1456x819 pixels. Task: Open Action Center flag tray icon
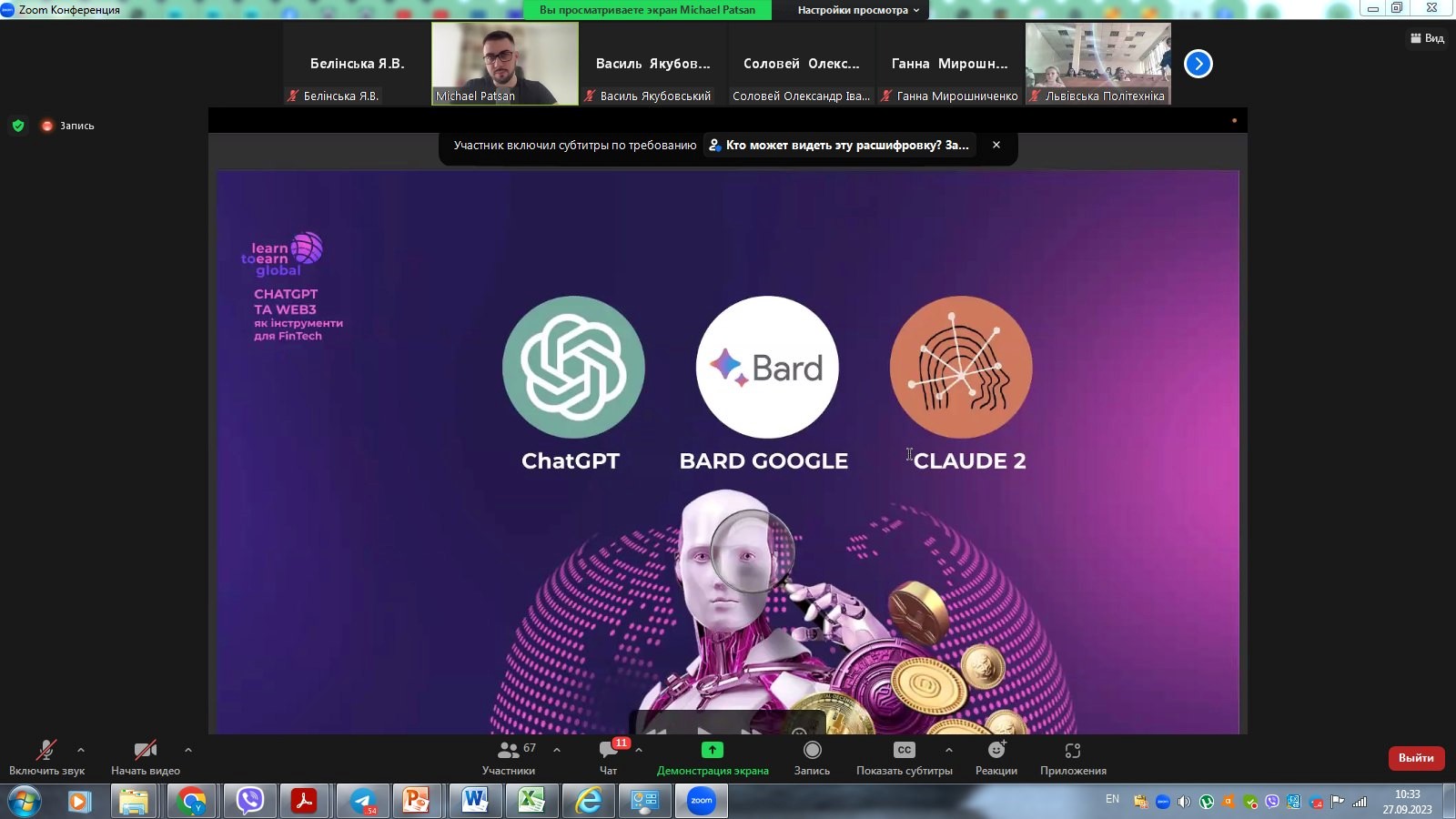pyautogui.click(x=1338, y=802)
